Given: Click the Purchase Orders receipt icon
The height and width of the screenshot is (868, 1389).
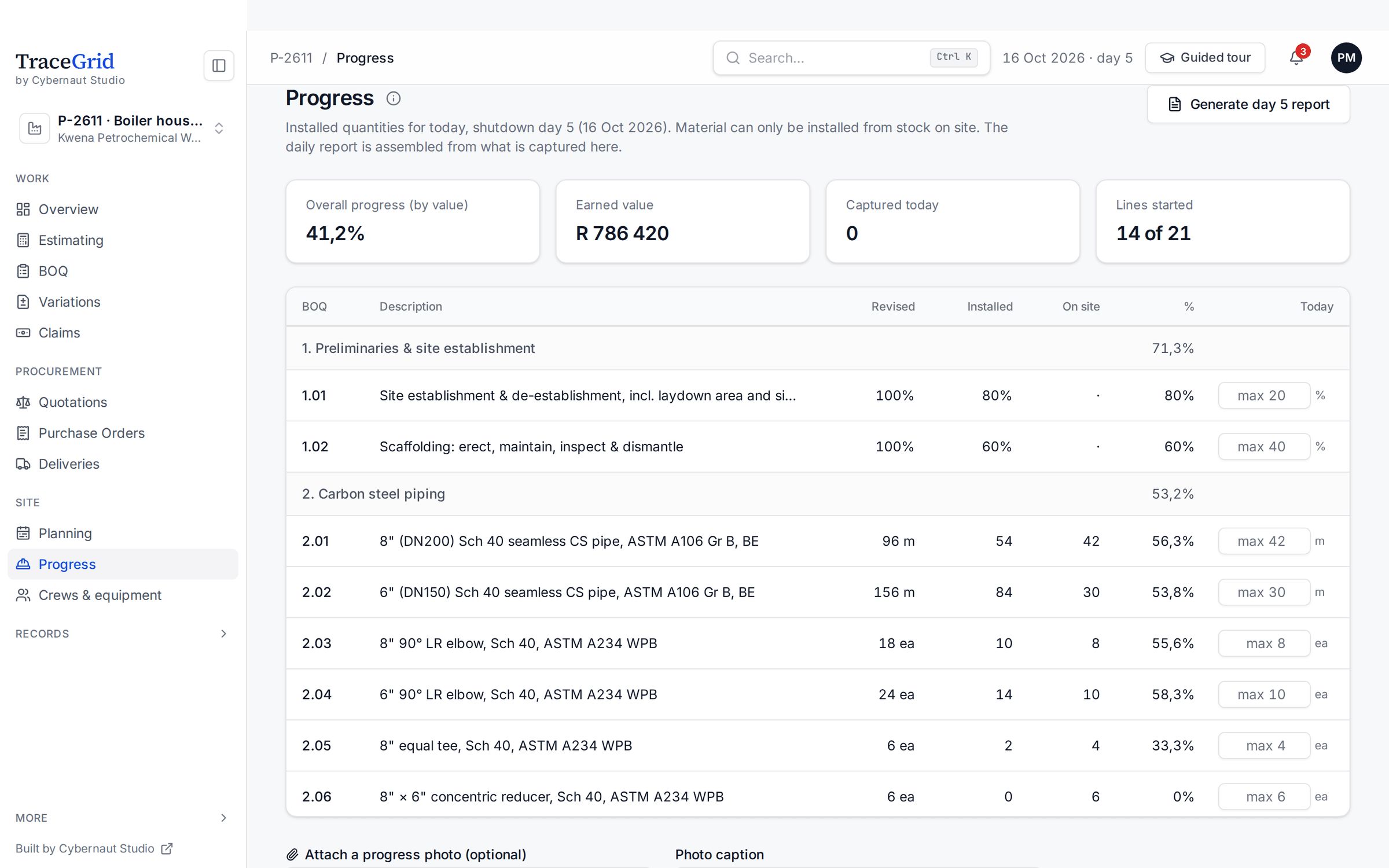Looking at the screenshot, I should click(23, 433).
